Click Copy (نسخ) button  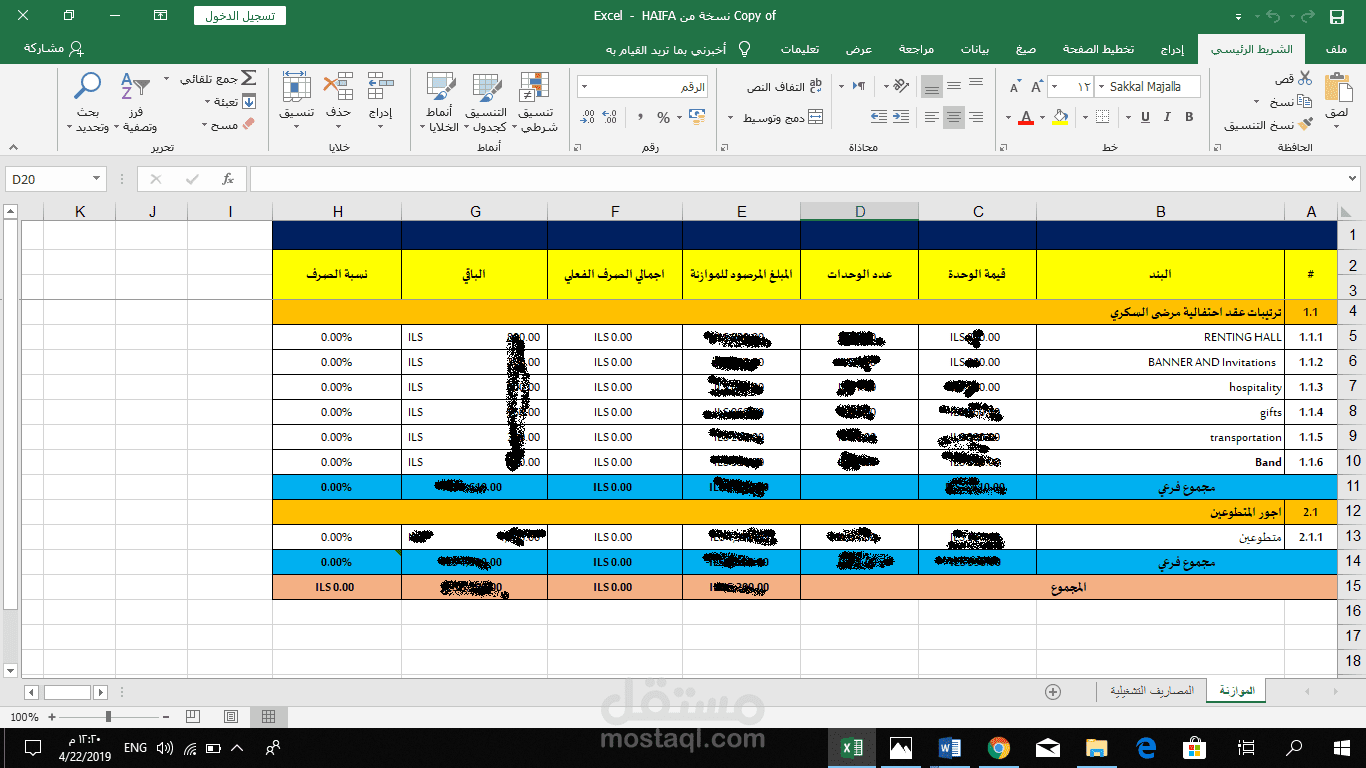pos(1291,101)
